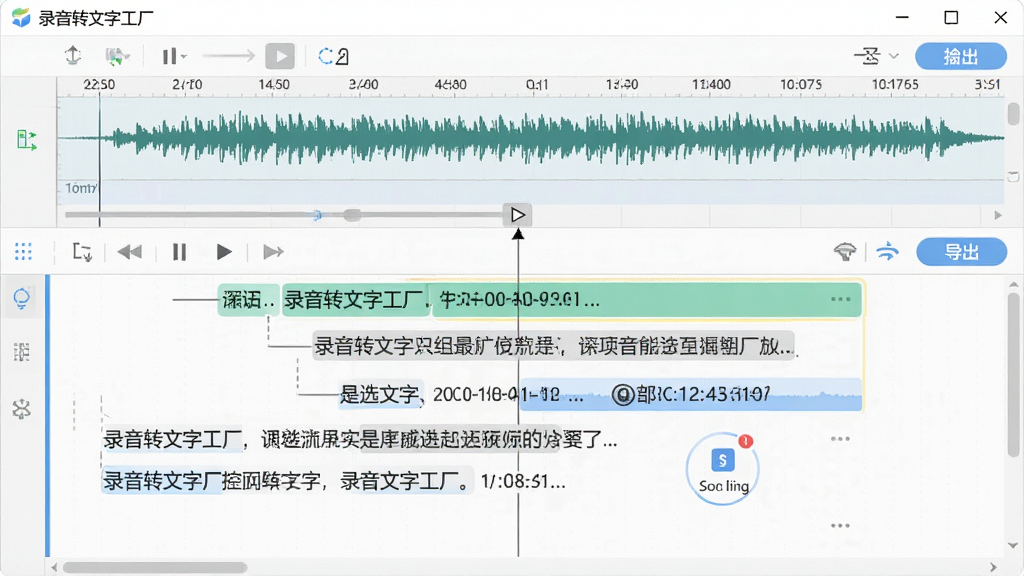The width and height of the screenshot is (1024, 576).
Task: Select the transcript line ending in 1/:08:51
Action: click(x=334, y=482)
